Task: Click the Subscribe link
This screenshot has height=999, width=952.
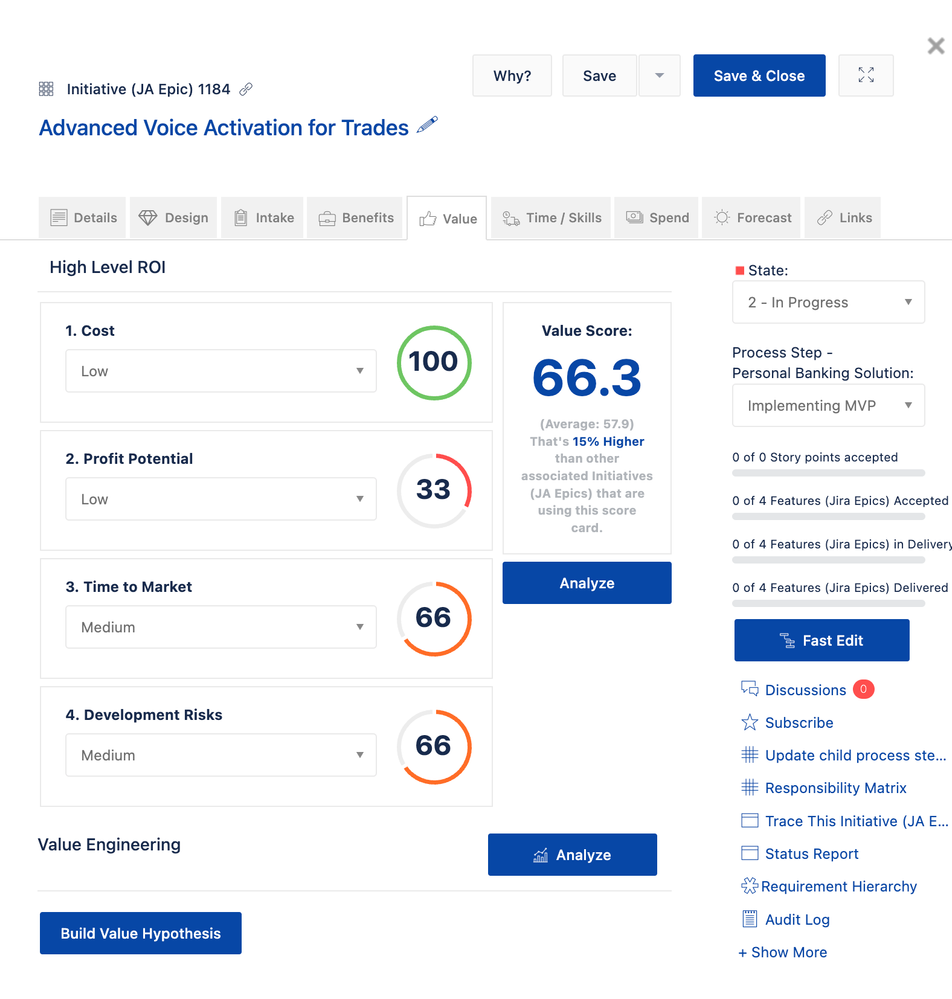Action: (x=799, y=722)
